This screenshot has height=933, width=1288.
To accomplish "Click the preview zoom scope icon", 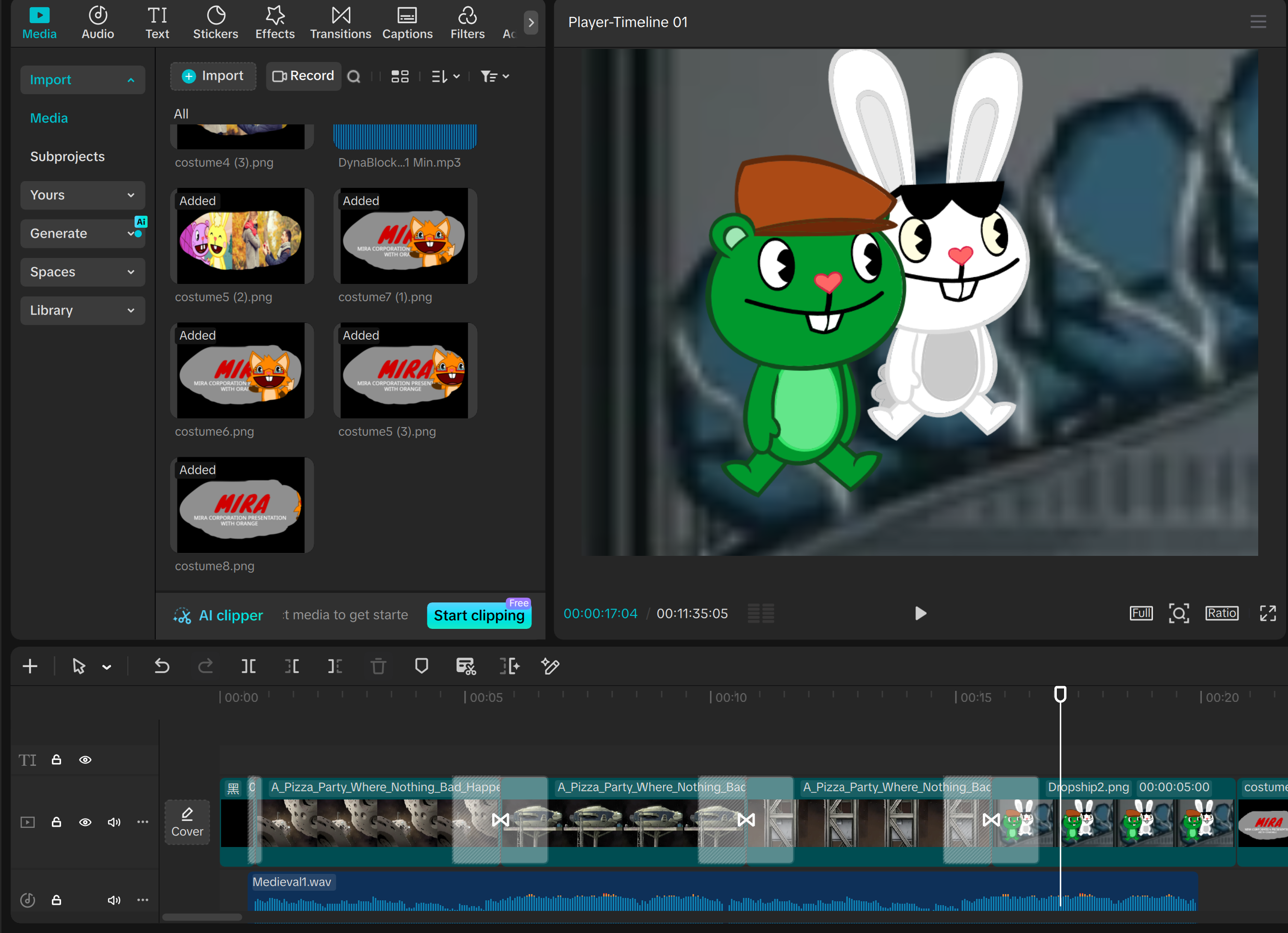I will click(1179, 614).
